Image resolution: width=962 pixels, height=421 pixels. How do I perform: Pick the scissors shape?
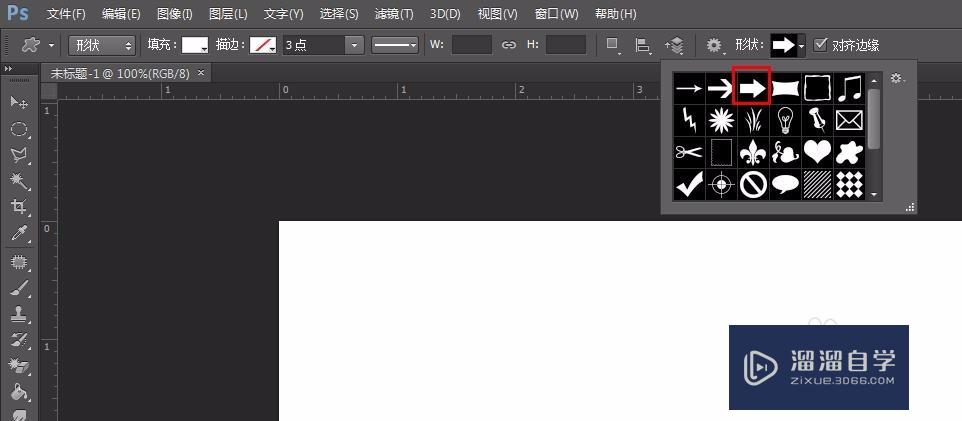click(x=689, y=153)
